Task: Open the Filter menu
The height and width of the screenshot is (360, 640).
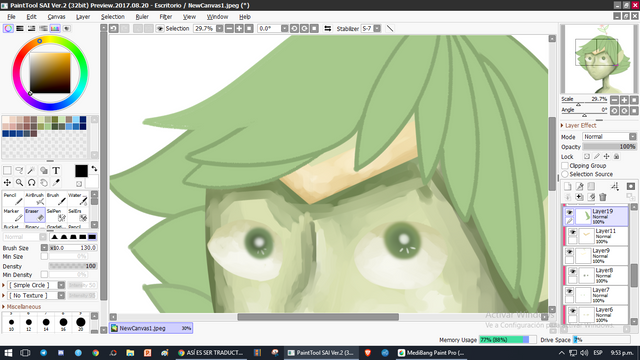Action: [165, 17]
